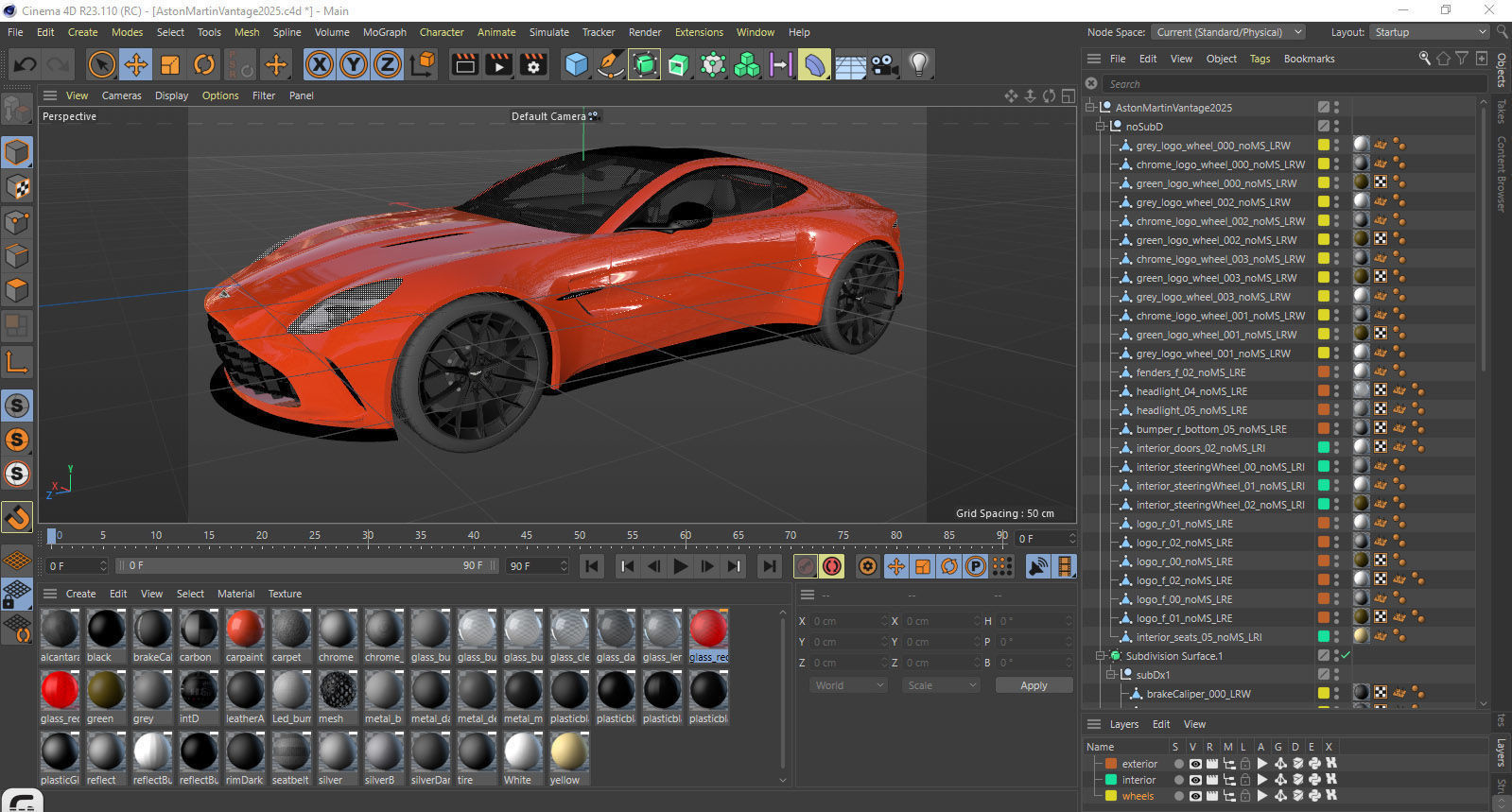Play the animation forward
This screenshot has height=812, width=1512.
[680, 566]
